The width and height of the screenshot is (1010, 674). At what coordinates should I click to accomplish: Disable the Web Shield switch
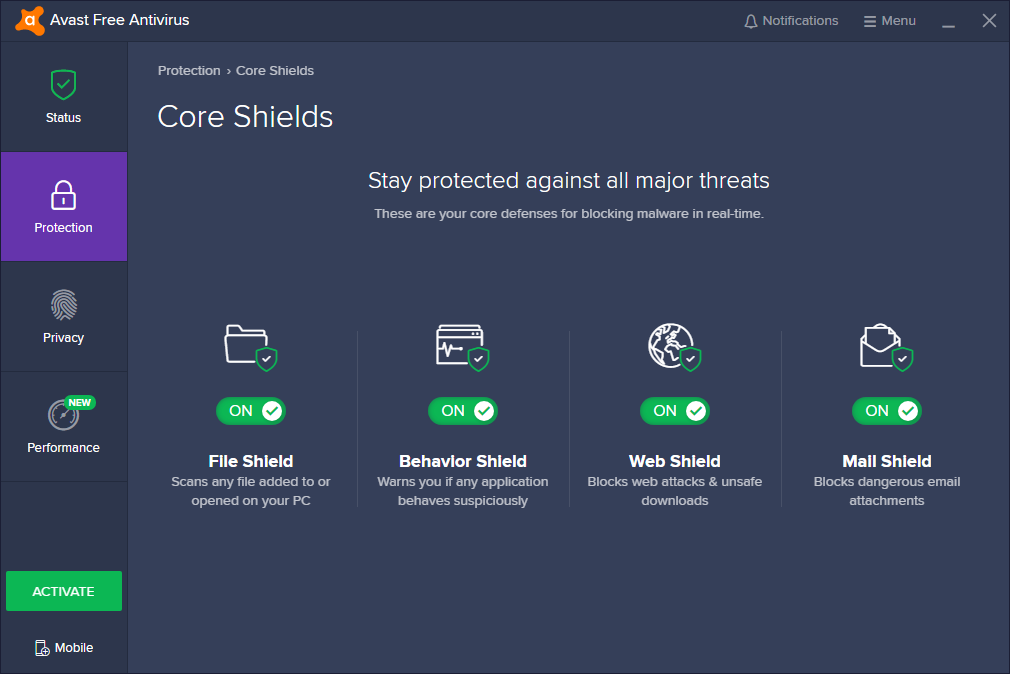tap(675, 411)
